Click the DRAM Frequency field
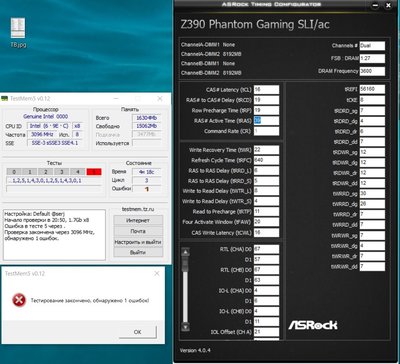 pos(372,71)
